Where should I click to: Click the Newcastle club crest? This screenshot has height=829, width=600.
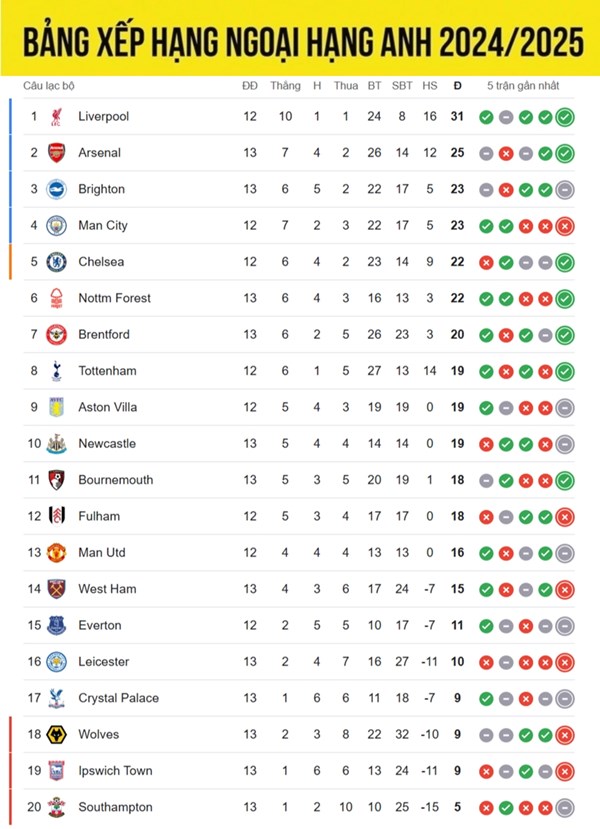[x=57, y=444]
